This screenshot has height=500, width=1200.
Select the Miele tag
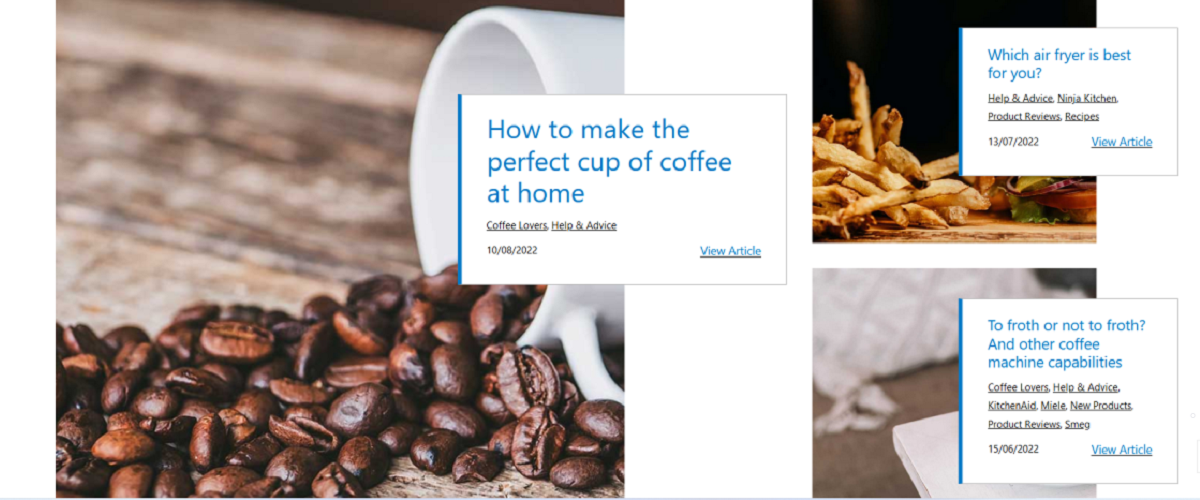coord(1052,405)
